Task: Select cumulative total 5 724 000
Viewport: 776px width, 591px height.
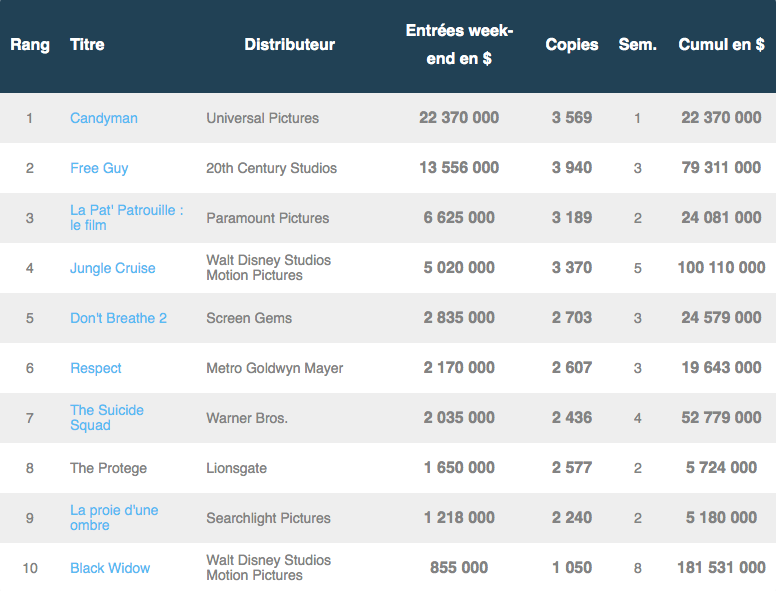Action: (x=722, y=468)
